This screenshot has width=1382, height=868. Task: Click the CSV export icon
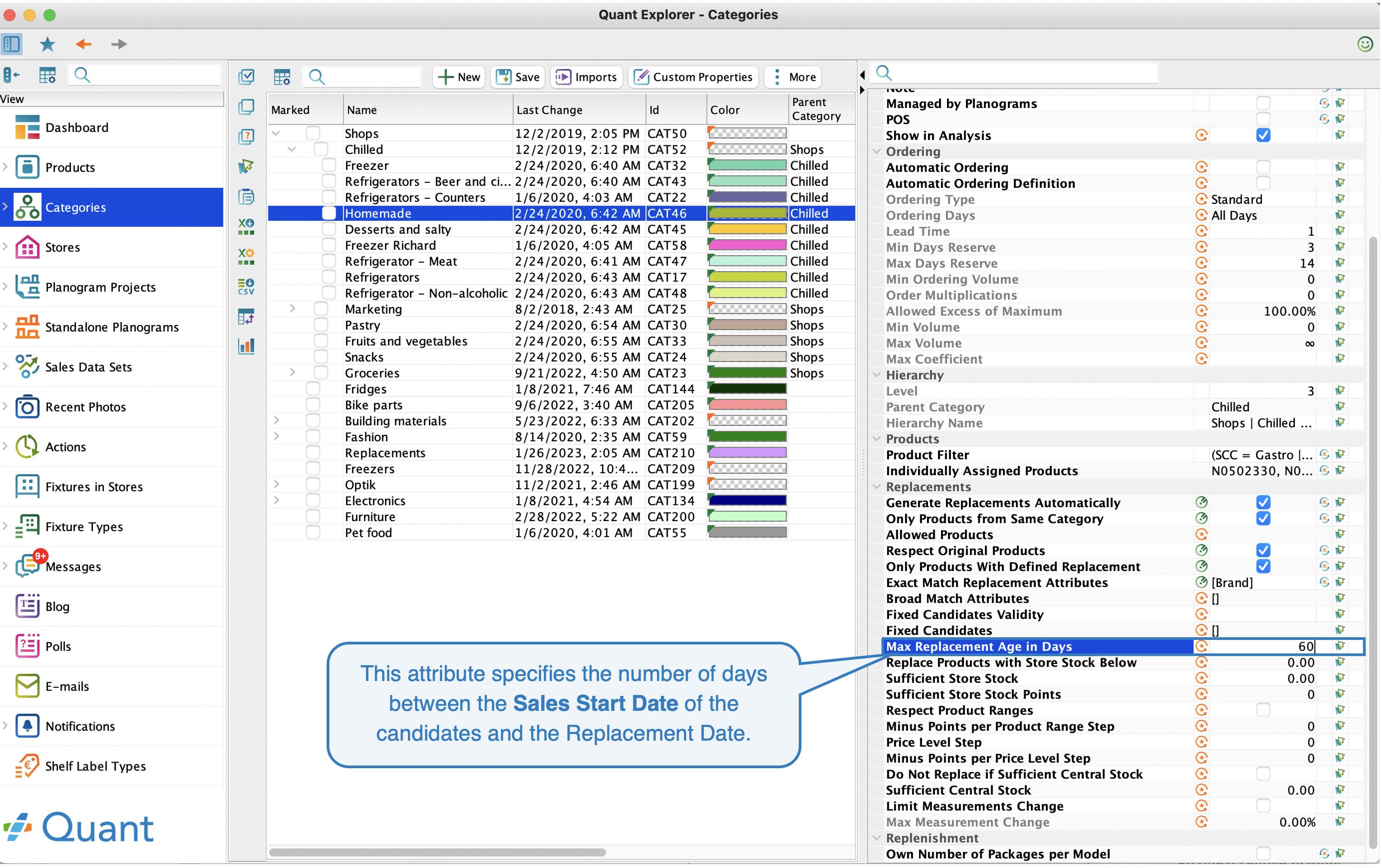246,286
